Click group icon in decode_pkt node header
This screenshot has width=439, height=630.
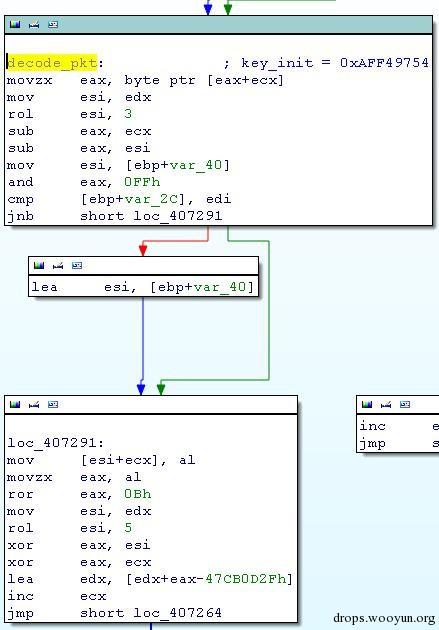[x=53, y=25]
